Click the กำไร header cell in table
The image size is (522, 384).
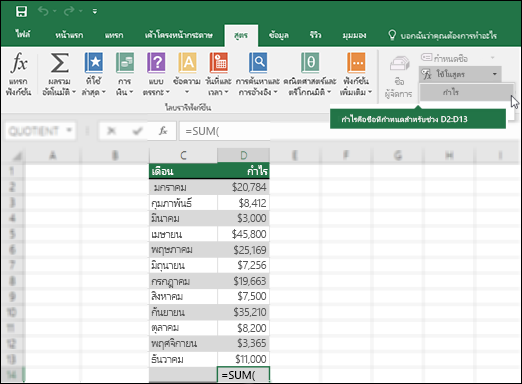click(243, 171)
